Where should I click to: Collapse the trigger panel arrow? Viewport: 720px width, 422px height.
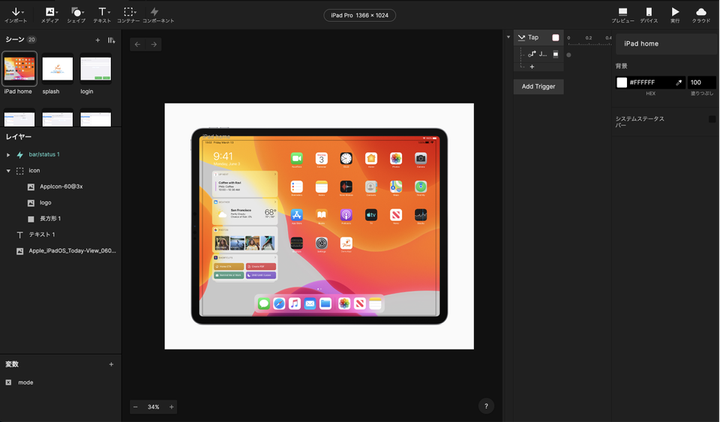[508, 37]
